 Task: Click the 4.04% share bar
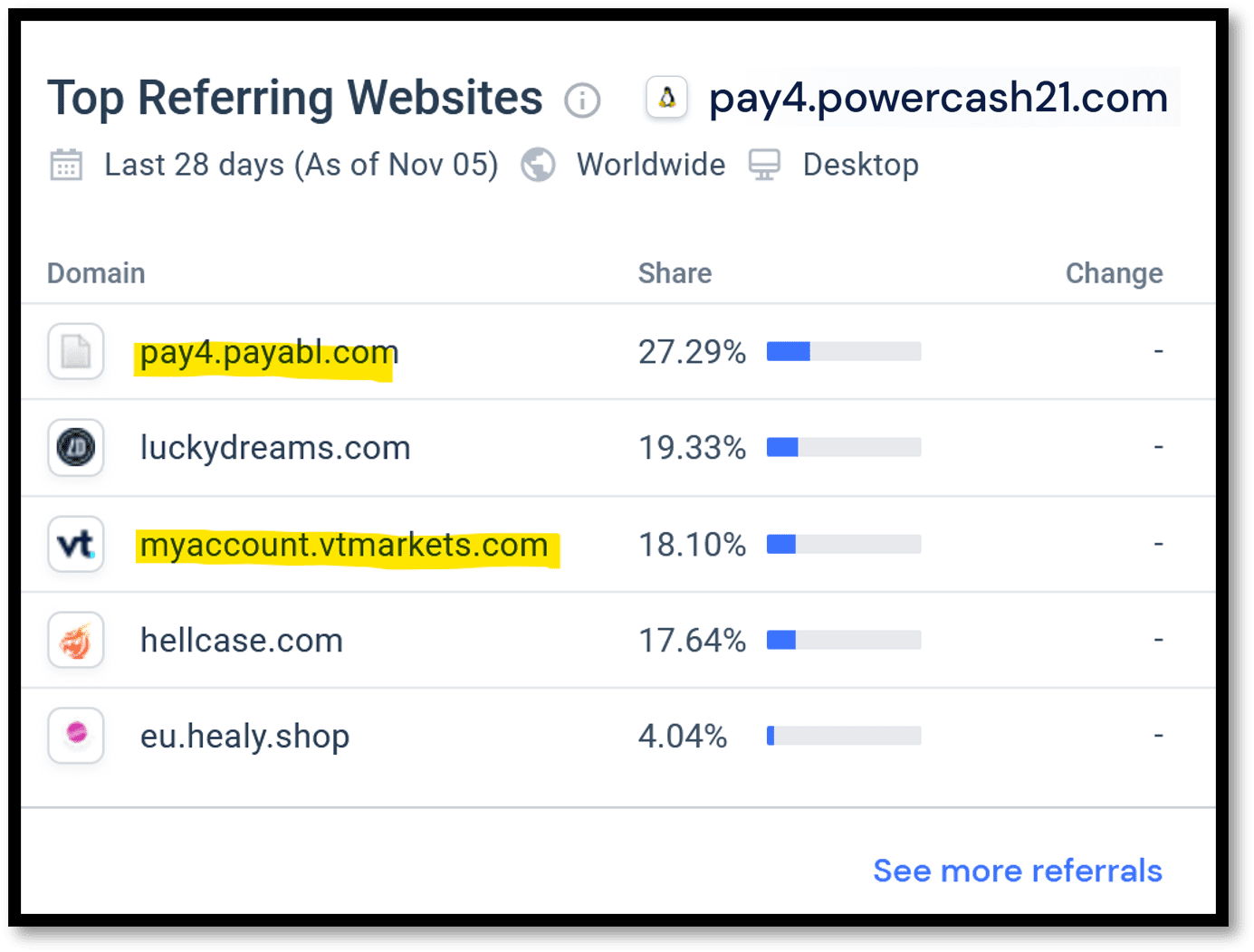(x=844, y=736)
